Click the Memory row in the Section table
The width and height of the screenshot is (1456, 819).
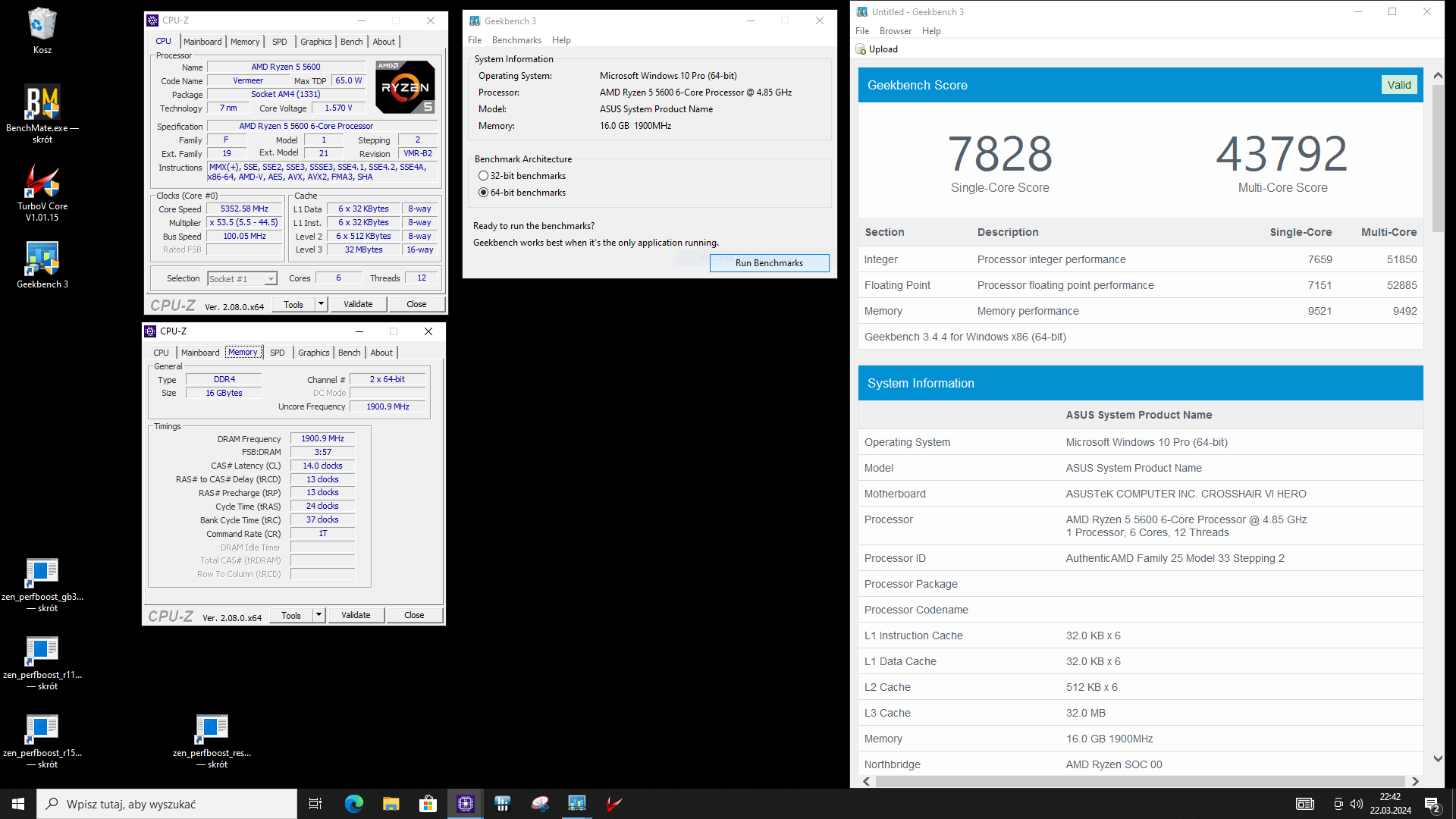[x=1141, y=311]
